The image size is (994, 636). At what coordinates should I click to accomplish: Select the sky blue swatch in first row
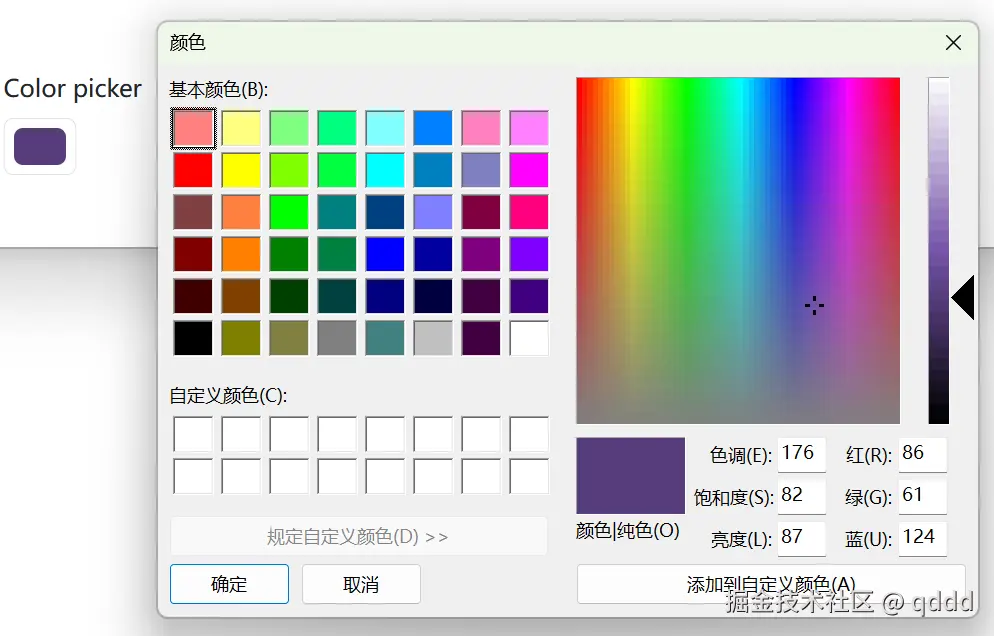(433, 128)
